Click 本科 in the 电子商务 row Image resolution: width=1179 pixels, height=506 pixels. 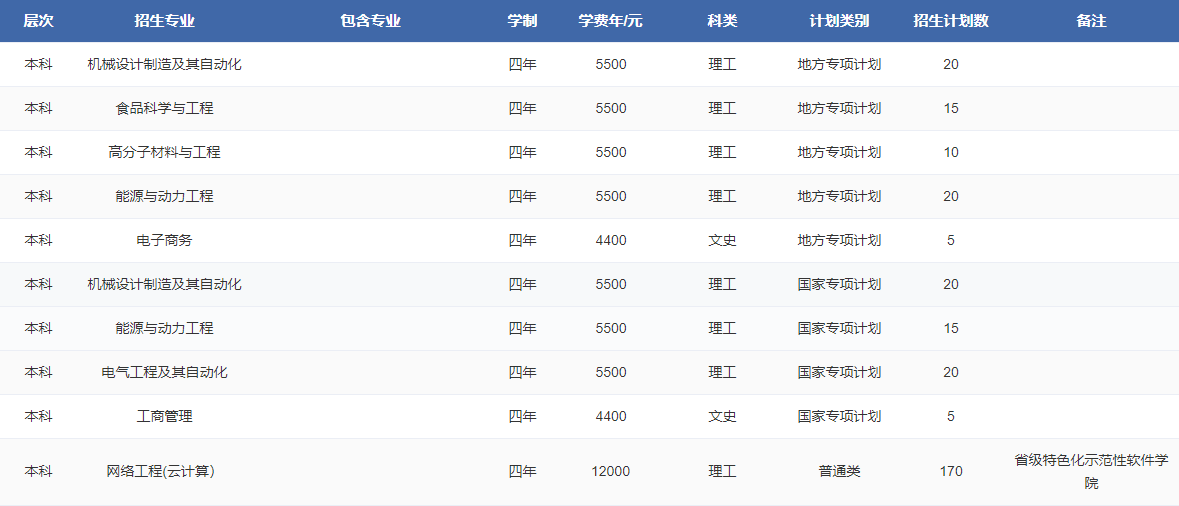click(38, 241)
